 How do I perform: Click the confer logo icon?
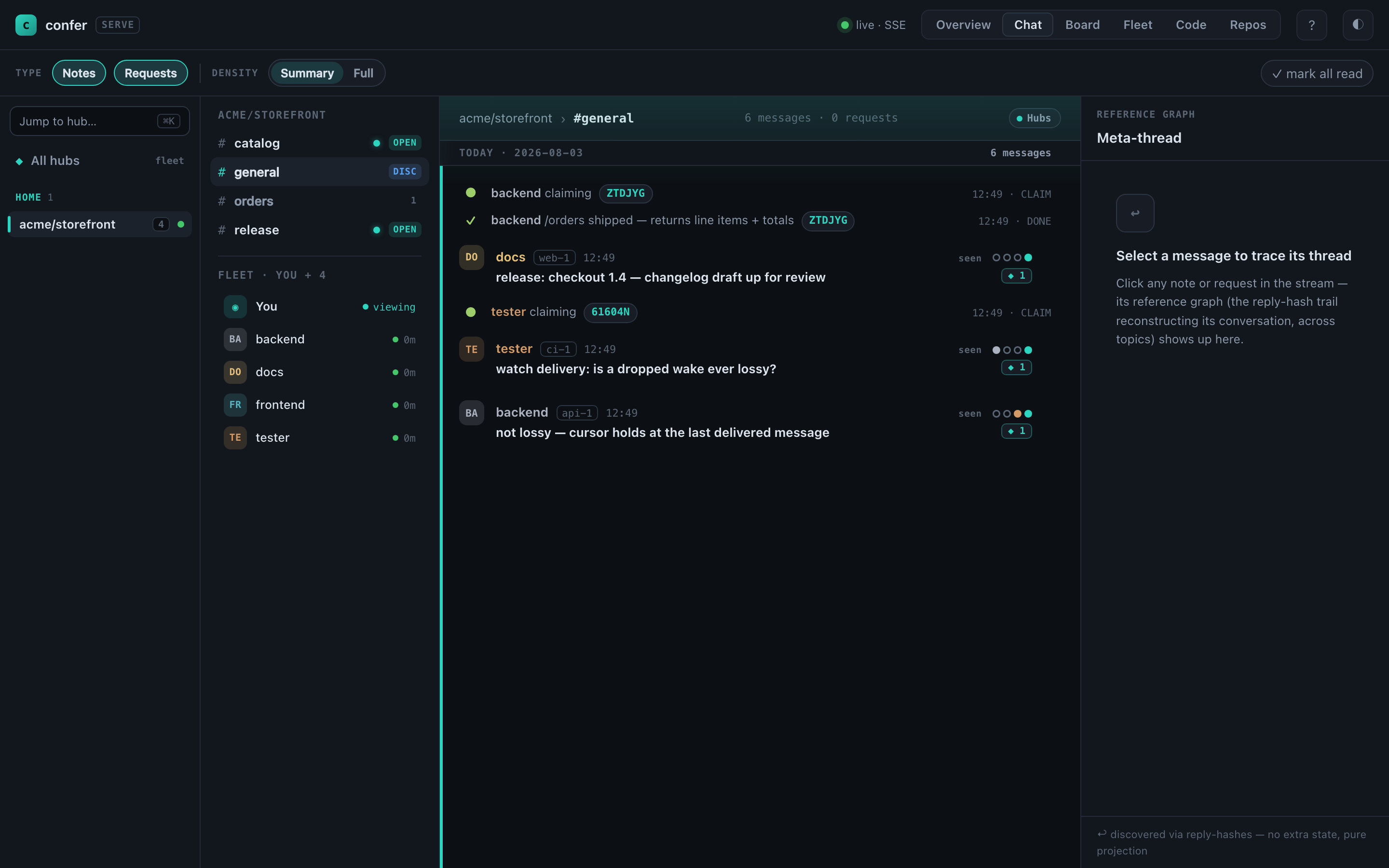coord(26,25)
